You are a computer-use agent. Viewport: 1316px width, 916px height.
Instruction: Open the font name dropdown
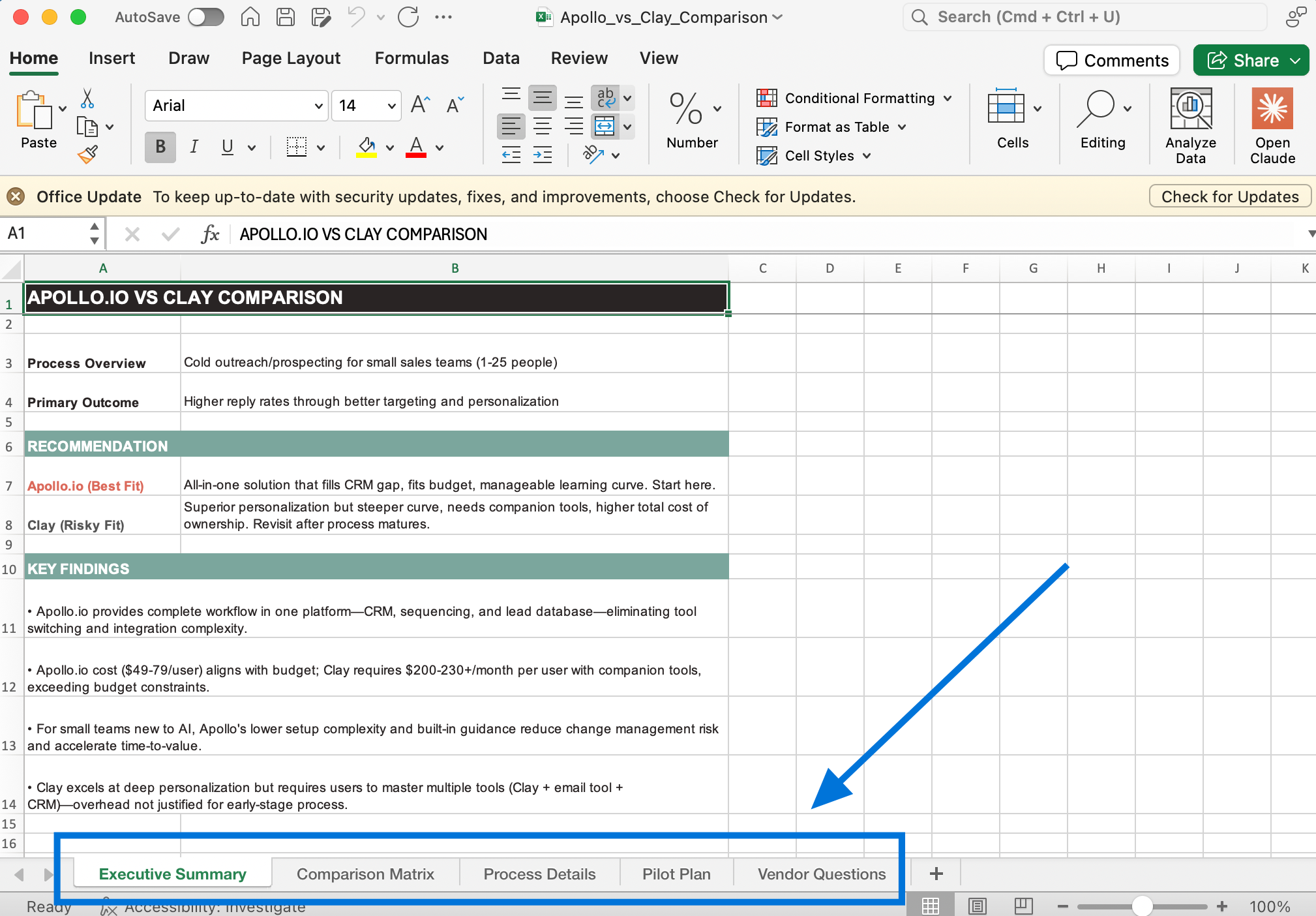(318, 106)
